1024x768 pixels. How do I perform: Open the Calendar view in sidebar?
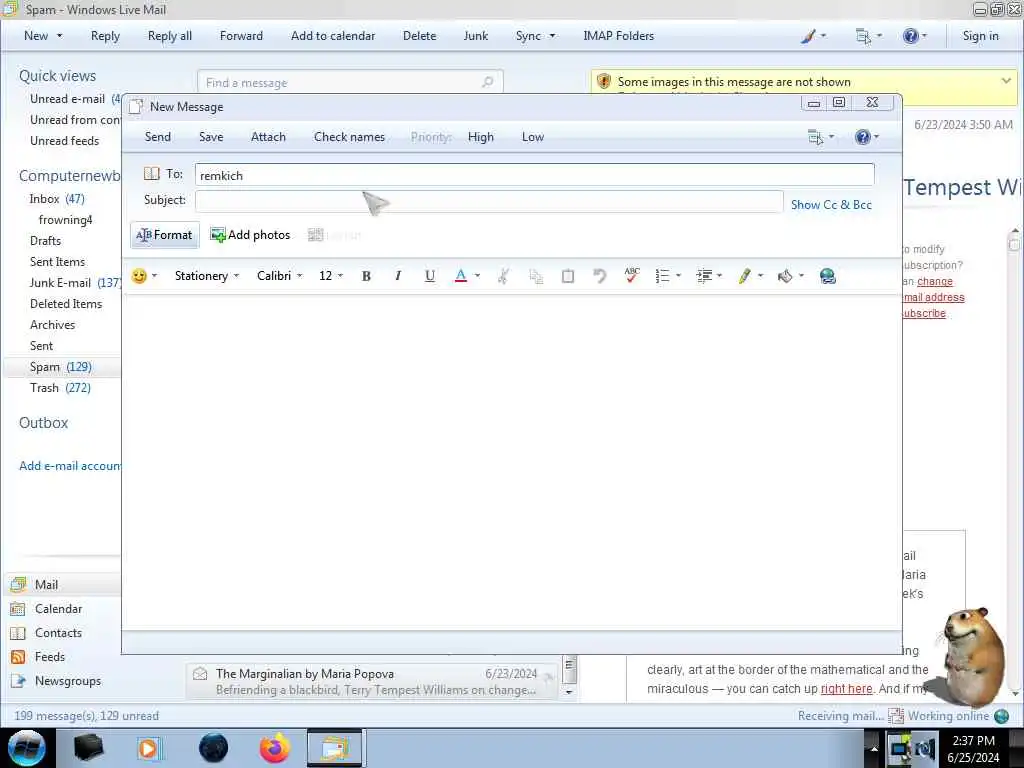click(x=59, y=609)
